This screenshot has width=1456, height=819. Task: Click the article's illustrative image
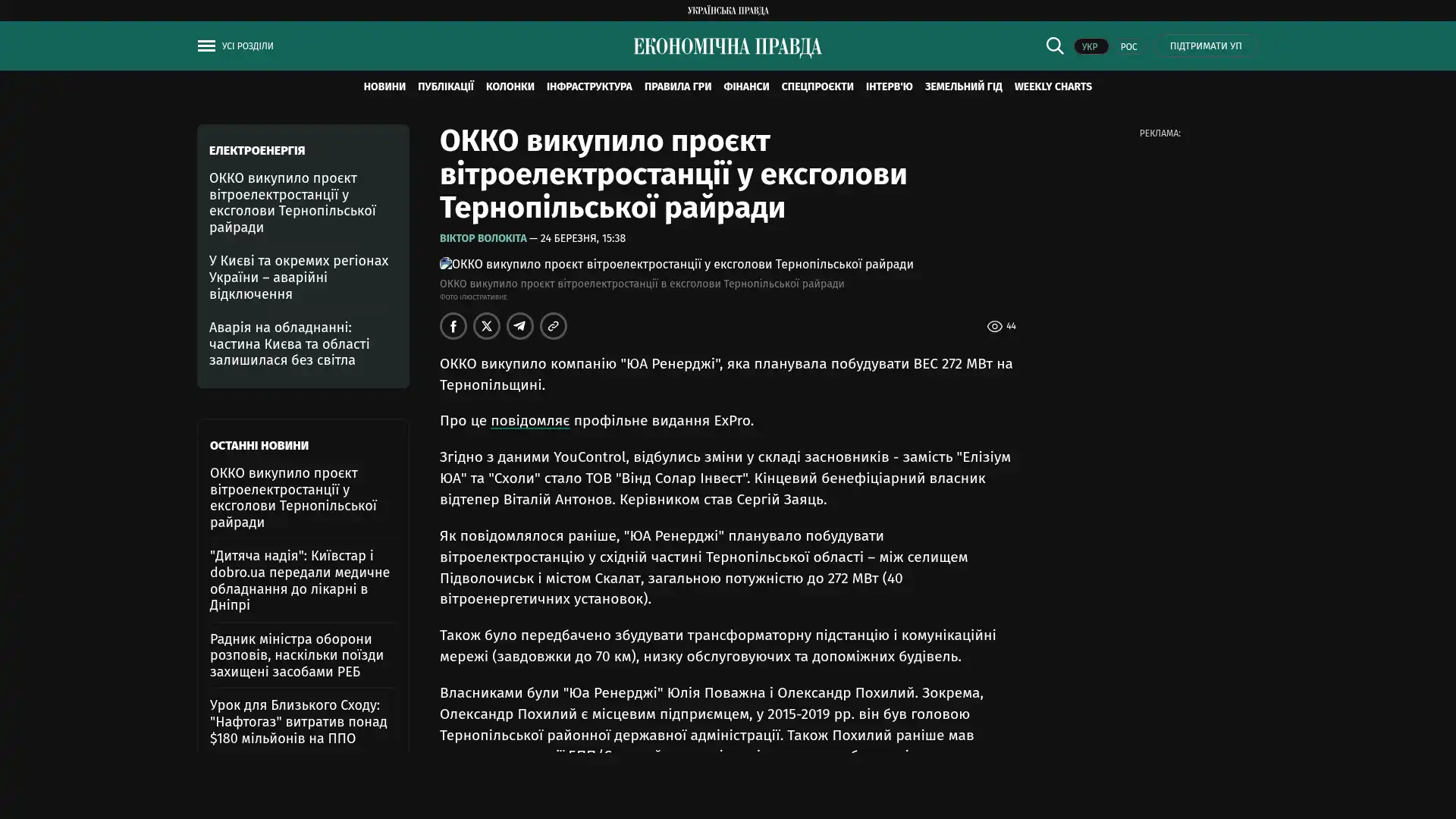(676, 264)
